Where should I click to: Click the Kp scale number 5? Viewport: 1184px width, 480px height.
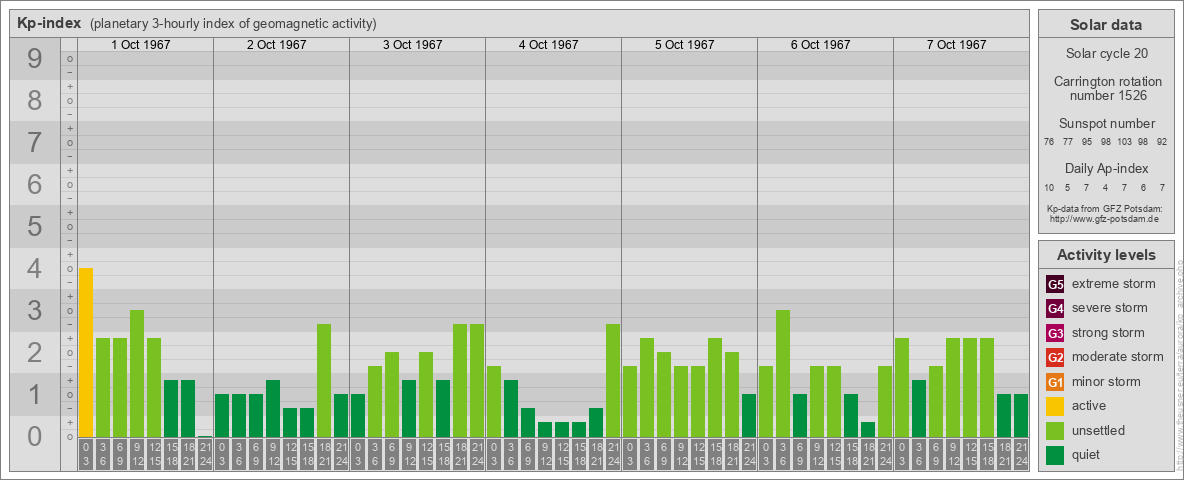pos(35,226)
